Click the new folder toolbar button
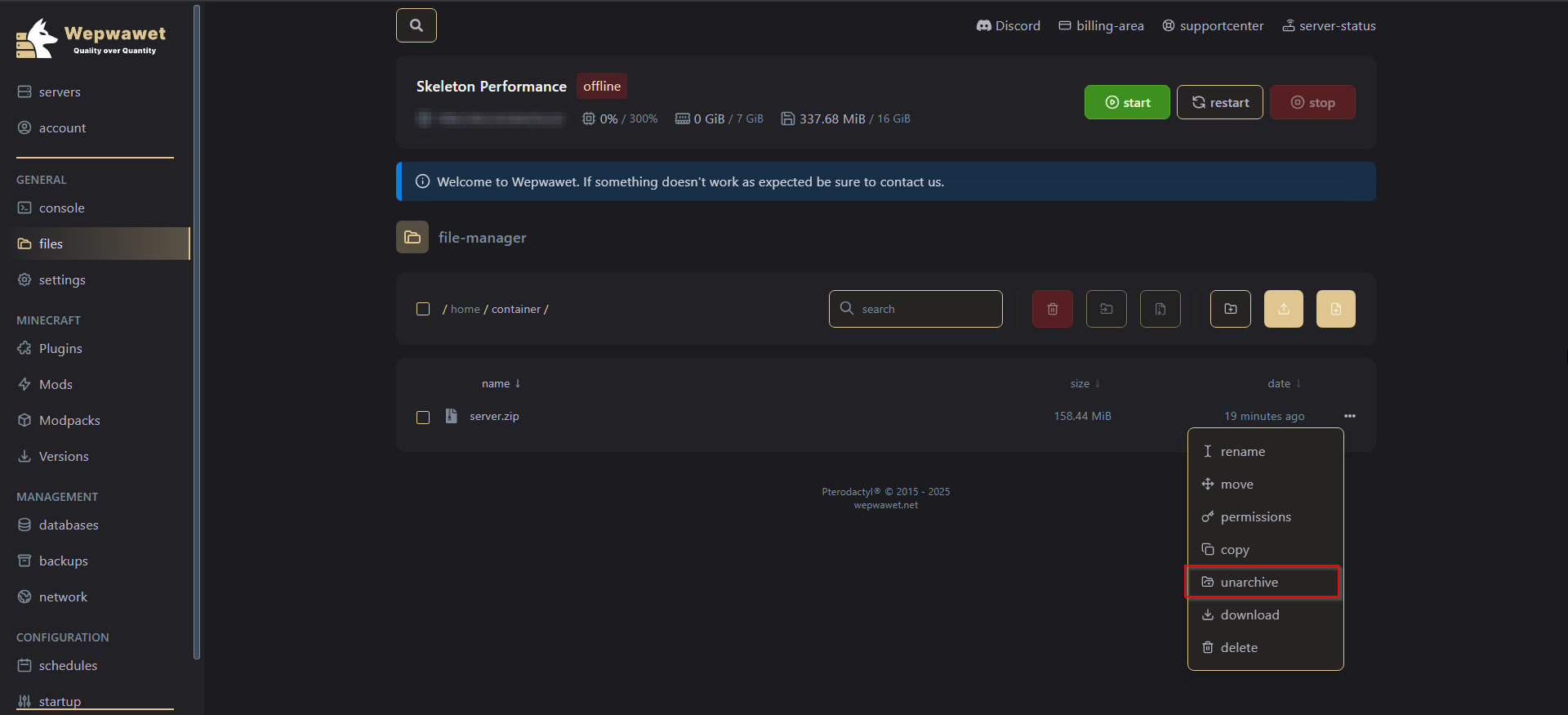The height and width of the screenshot is (715, 1568). [1231, 309]
